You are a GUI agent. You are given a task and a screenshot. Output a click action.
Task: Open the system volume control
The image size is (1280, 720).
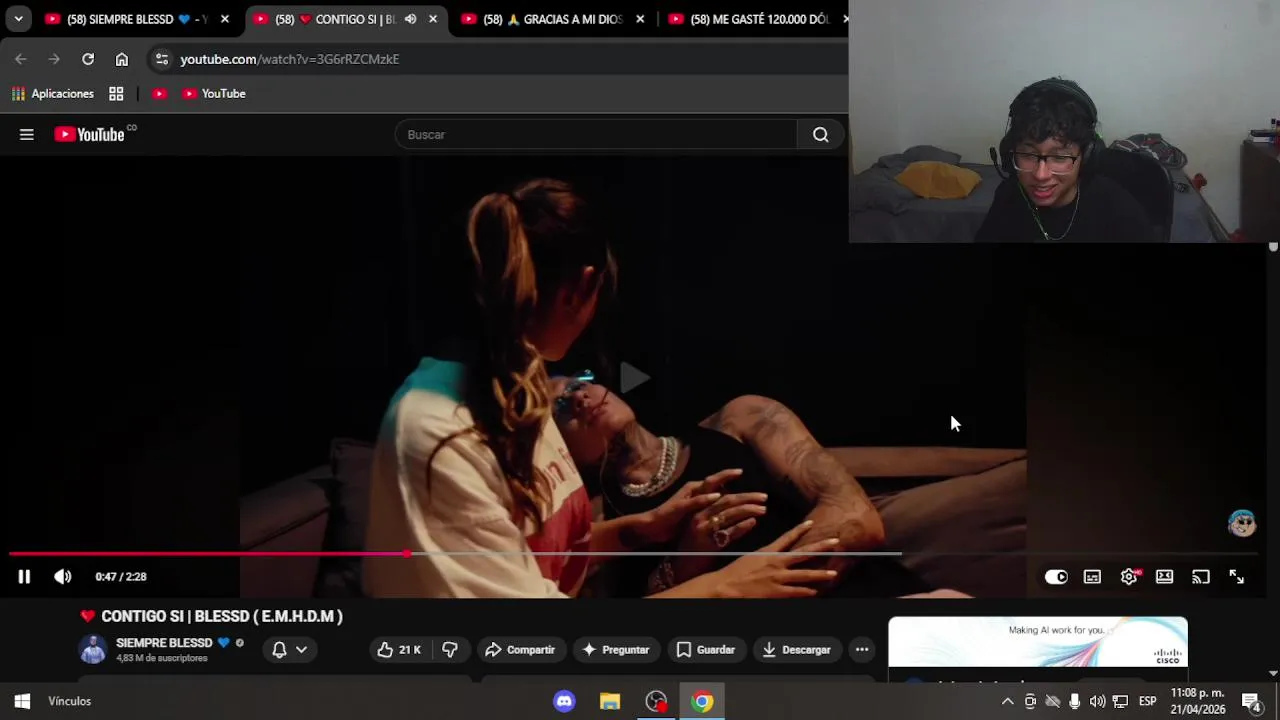pyautogui.click(x=1097, y=701)
